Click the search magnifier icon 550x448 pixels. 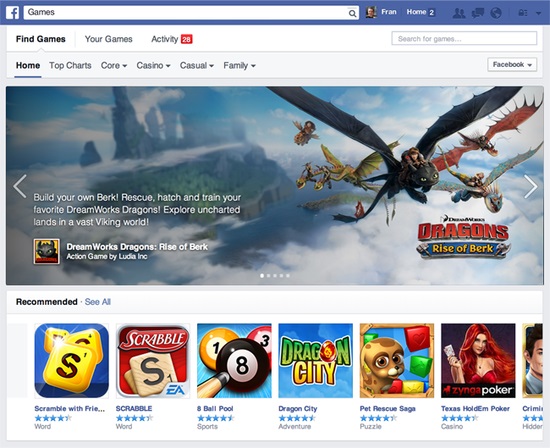tap(352, 13)
